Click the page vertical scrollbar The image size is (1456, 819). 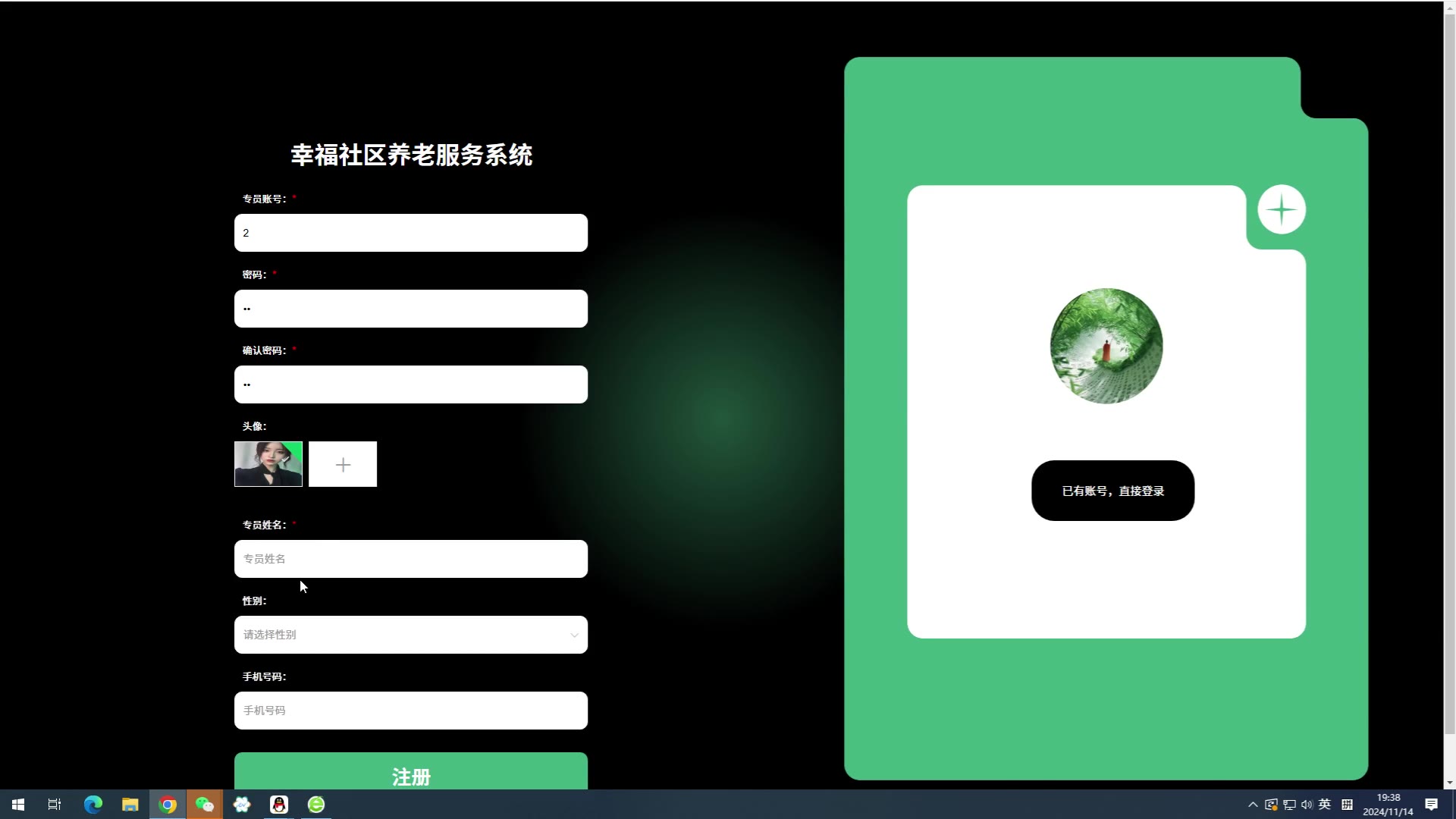[x=1449, y=379]
